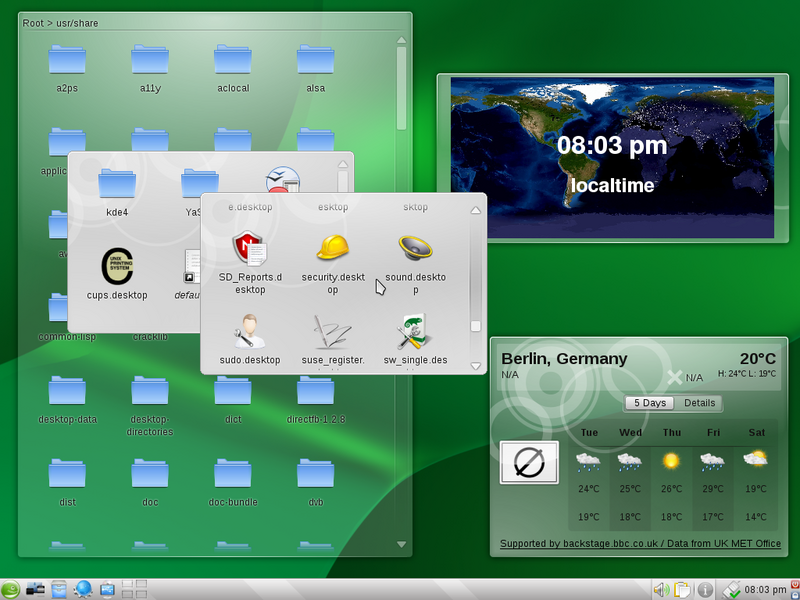800x600 pixels.
Task: Click the backstage.bbc.co.uk data source link
Action: 640,544
